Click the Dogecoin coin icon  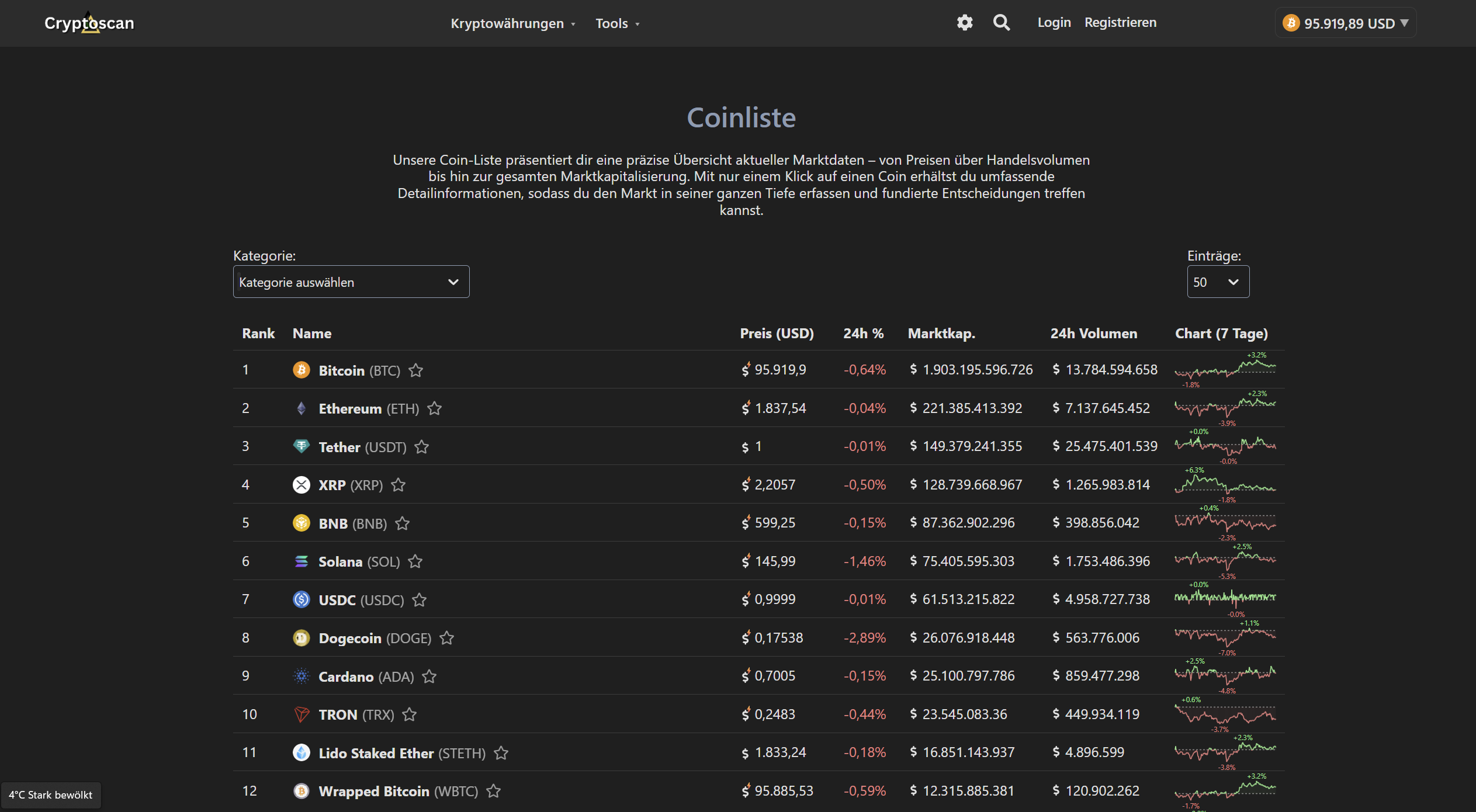click(x=302, y=638)
